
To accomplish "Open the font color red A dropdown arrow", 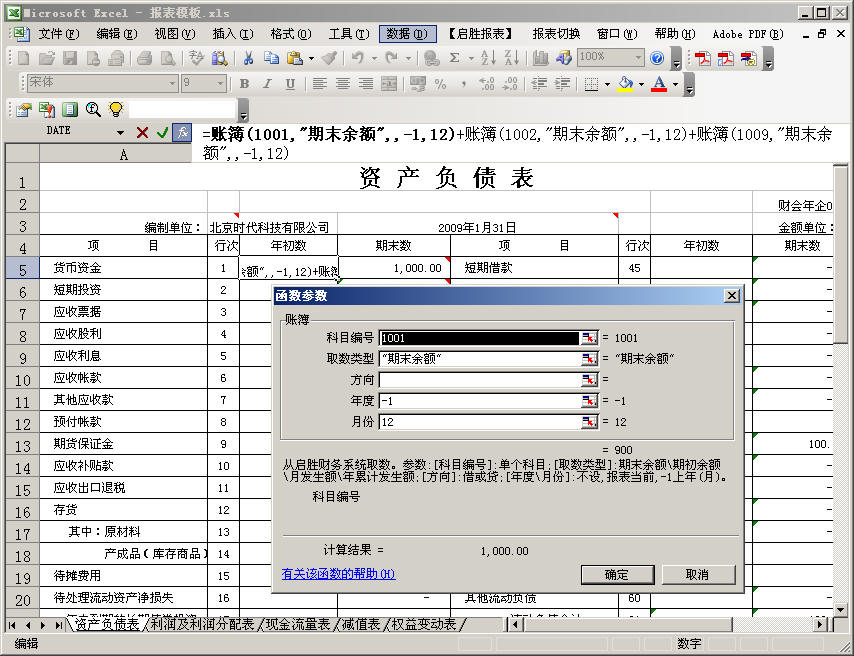I will (x=675, y=84).
